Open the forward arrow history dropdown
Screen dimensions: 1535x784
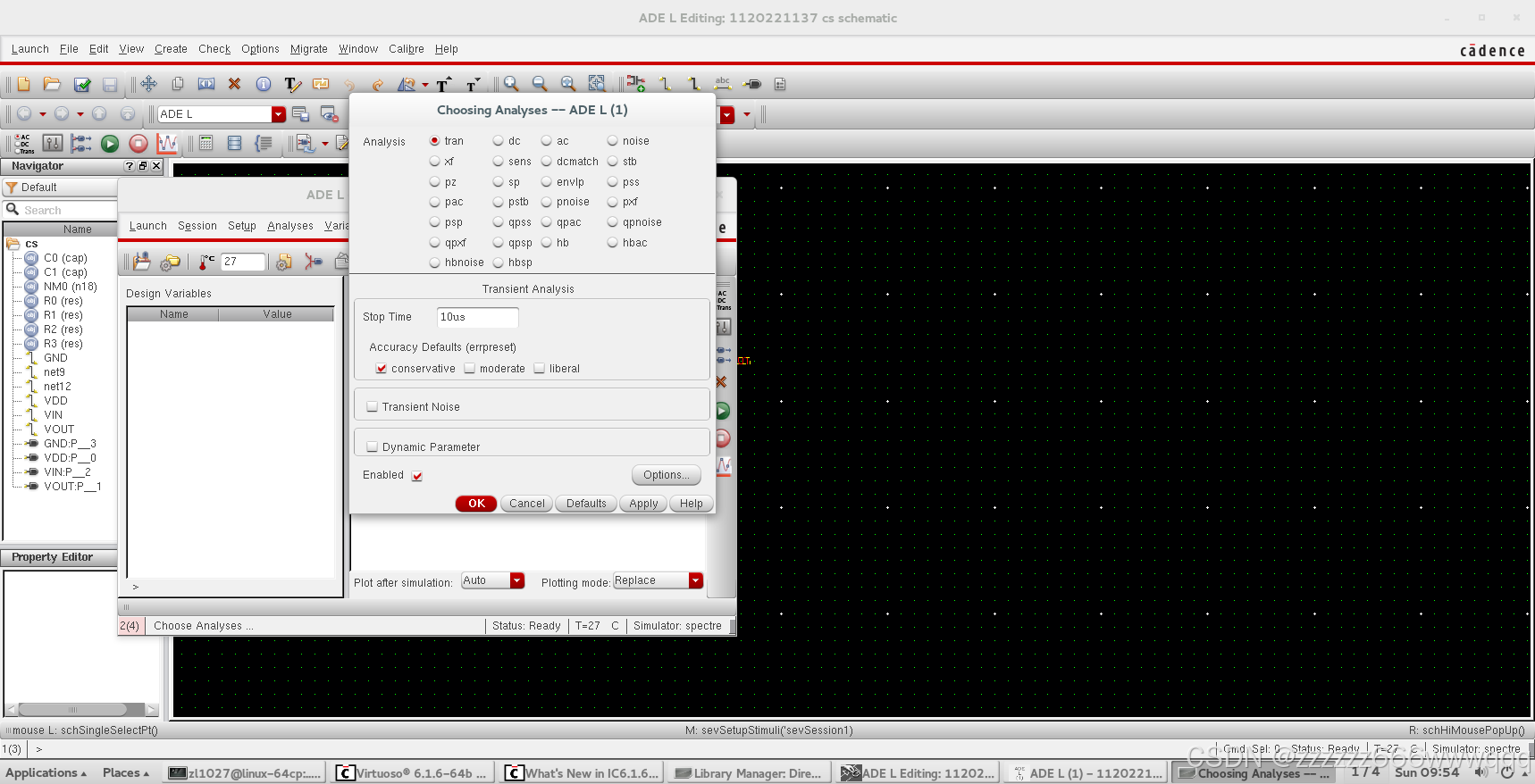80,114
